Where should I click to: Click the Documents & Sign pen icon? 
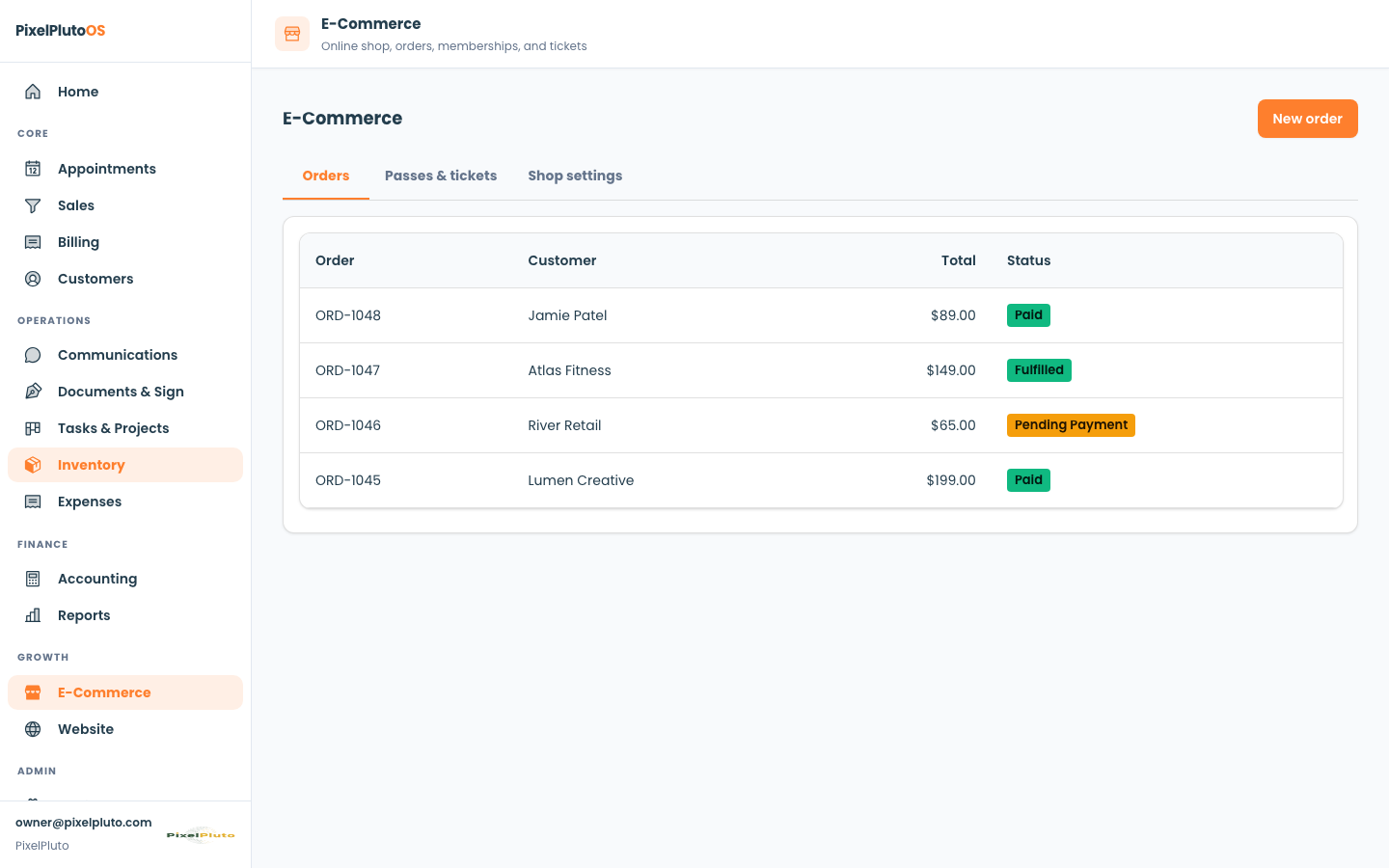tap(33, 392)
